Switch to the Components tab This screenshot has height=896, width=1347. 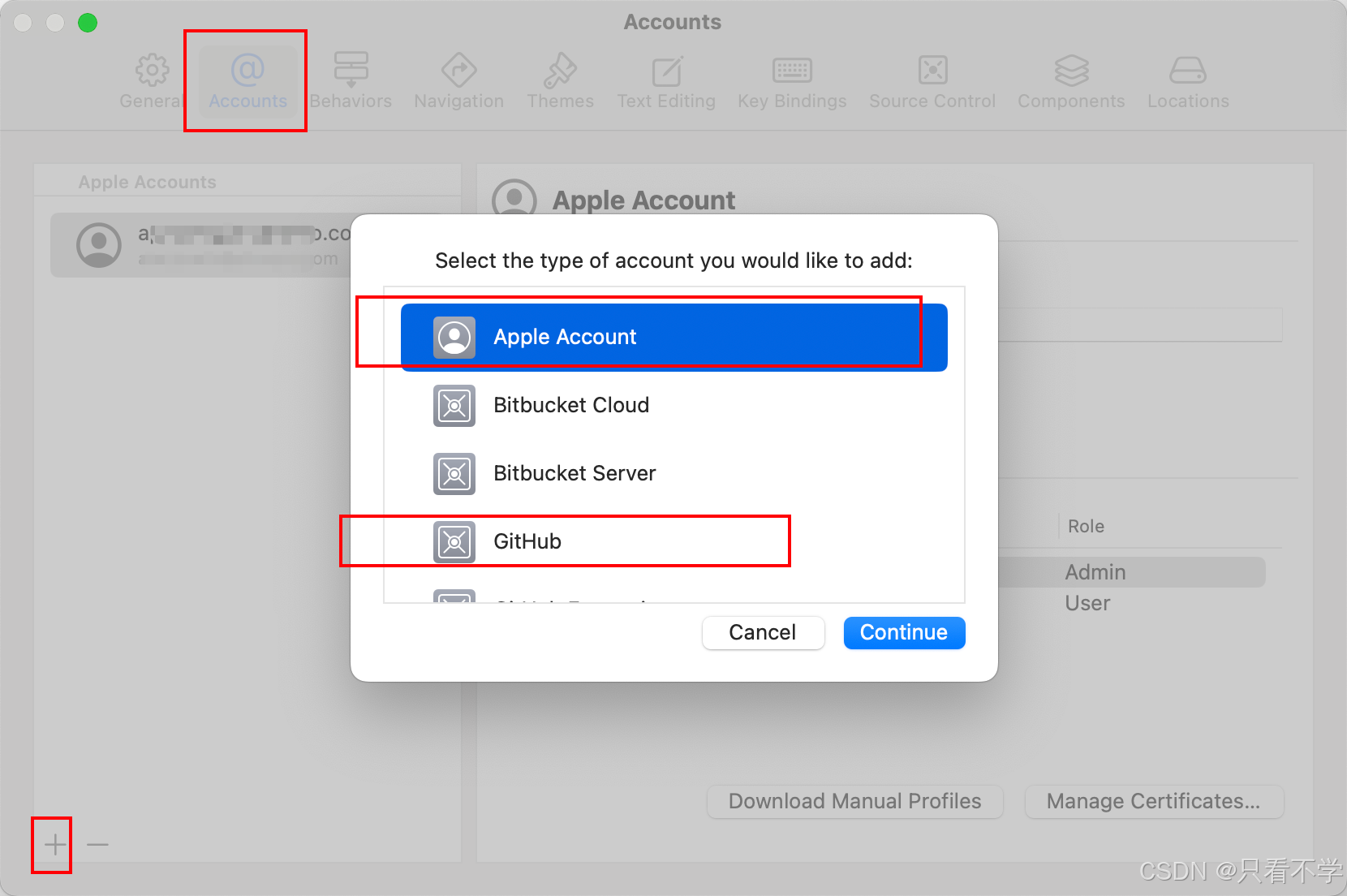point(1071,82)
